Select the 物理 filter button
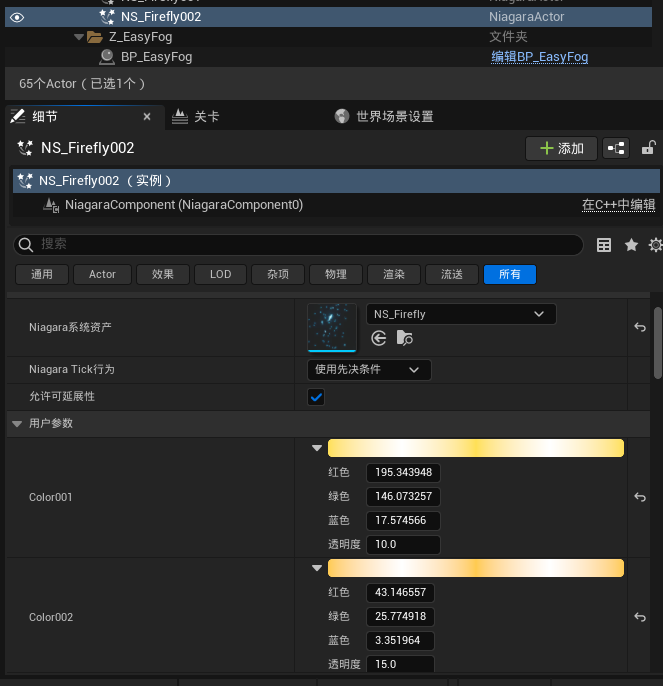Image resolution: width=663 pixels, height=686 pixels. point(336,275)
